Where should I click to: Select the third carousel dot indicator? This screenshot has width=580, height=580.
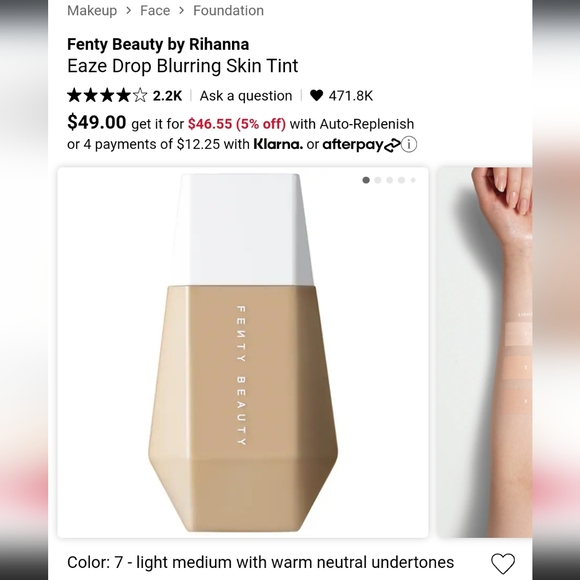pos(390,180)
